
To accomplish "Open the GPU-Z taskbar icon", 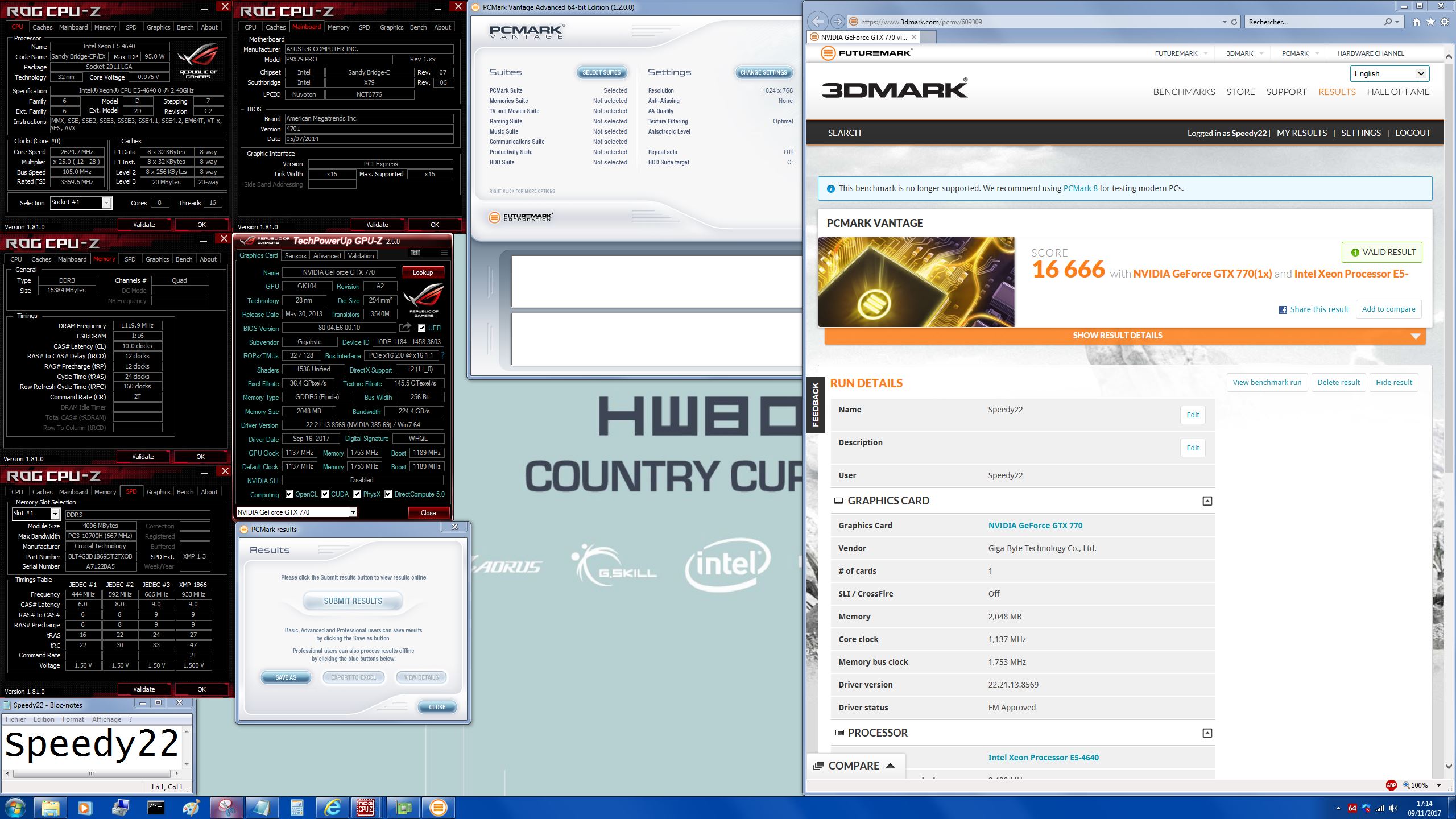I will point(403,807).
